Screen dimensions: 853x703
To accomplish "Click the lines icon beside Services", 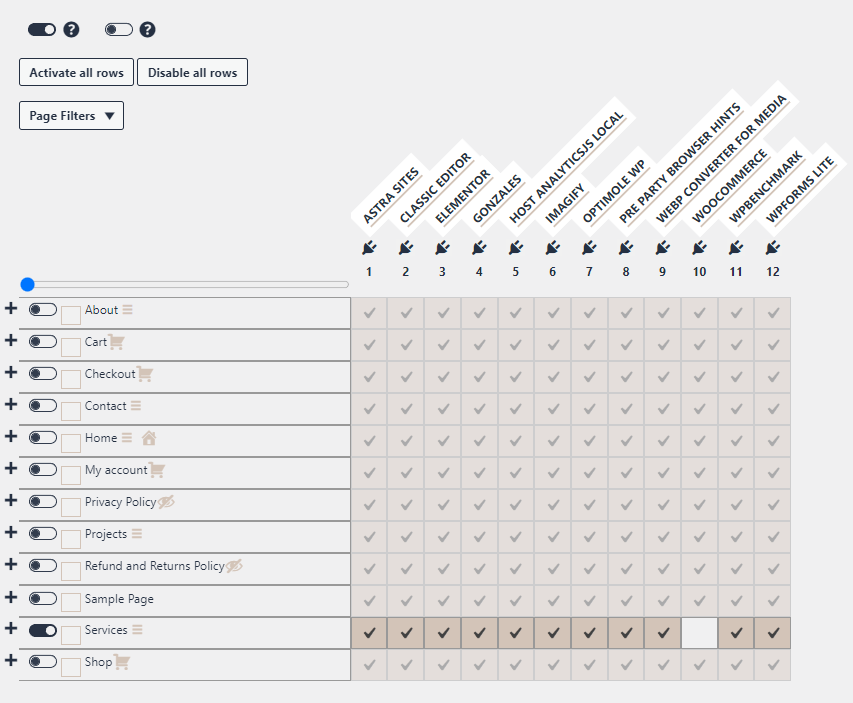I will 137,630.
